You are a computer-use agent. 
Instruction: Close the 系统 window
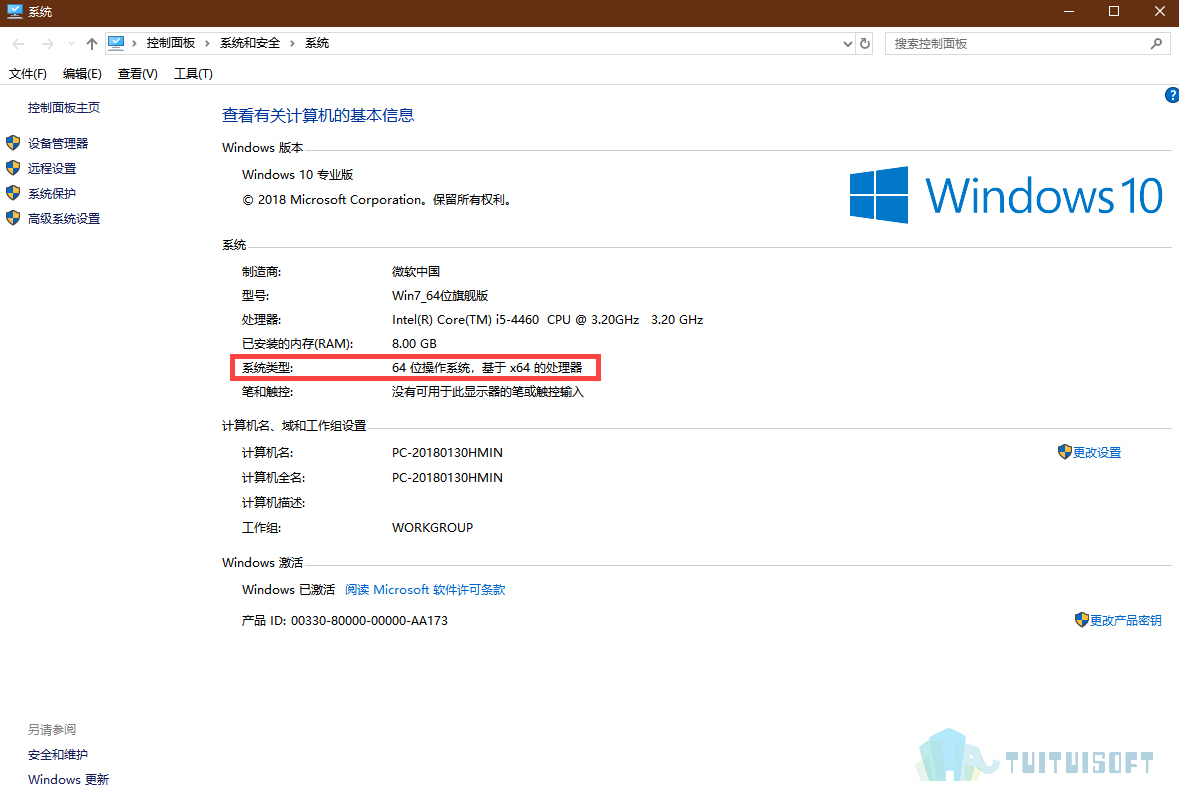click(1159, 11)
